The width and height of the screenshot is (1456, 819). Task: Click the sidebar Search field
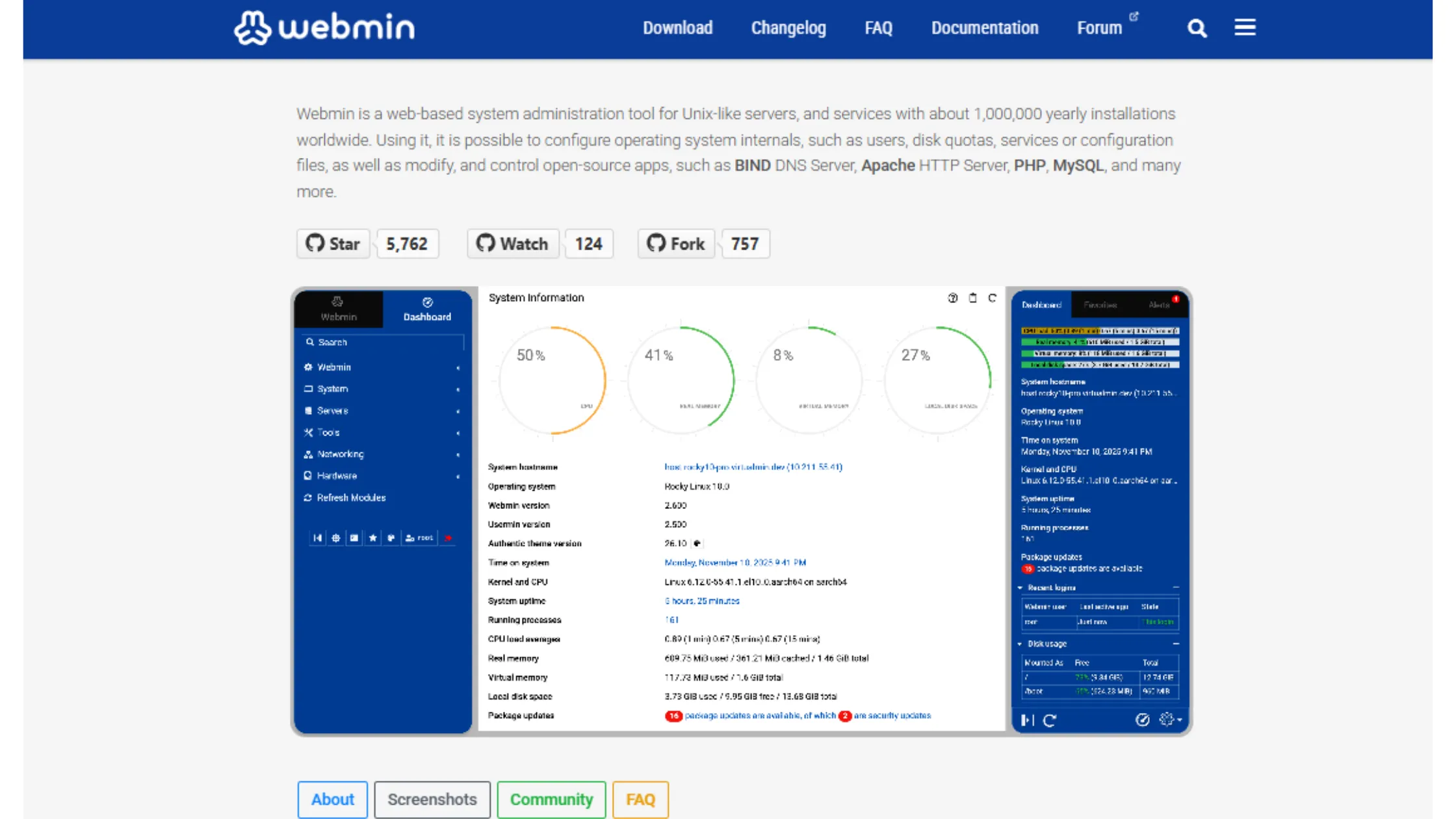[383, 342]
